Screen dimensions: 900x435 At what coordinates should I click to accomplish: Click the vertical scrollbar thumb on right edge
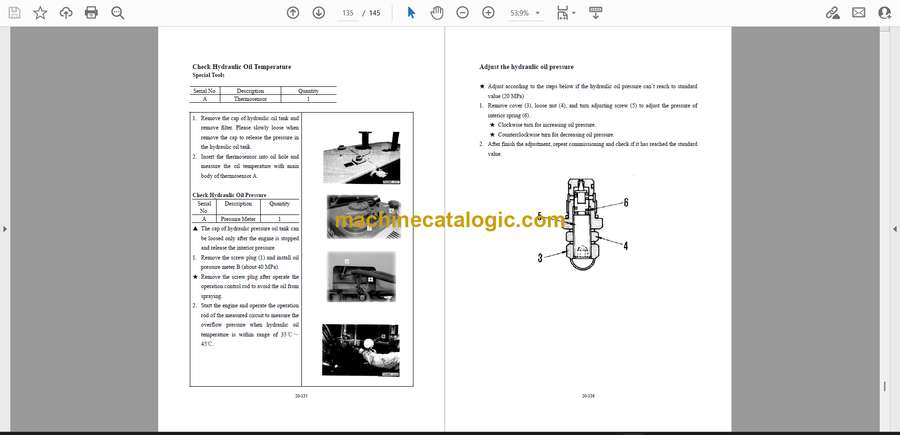[885, 387]
